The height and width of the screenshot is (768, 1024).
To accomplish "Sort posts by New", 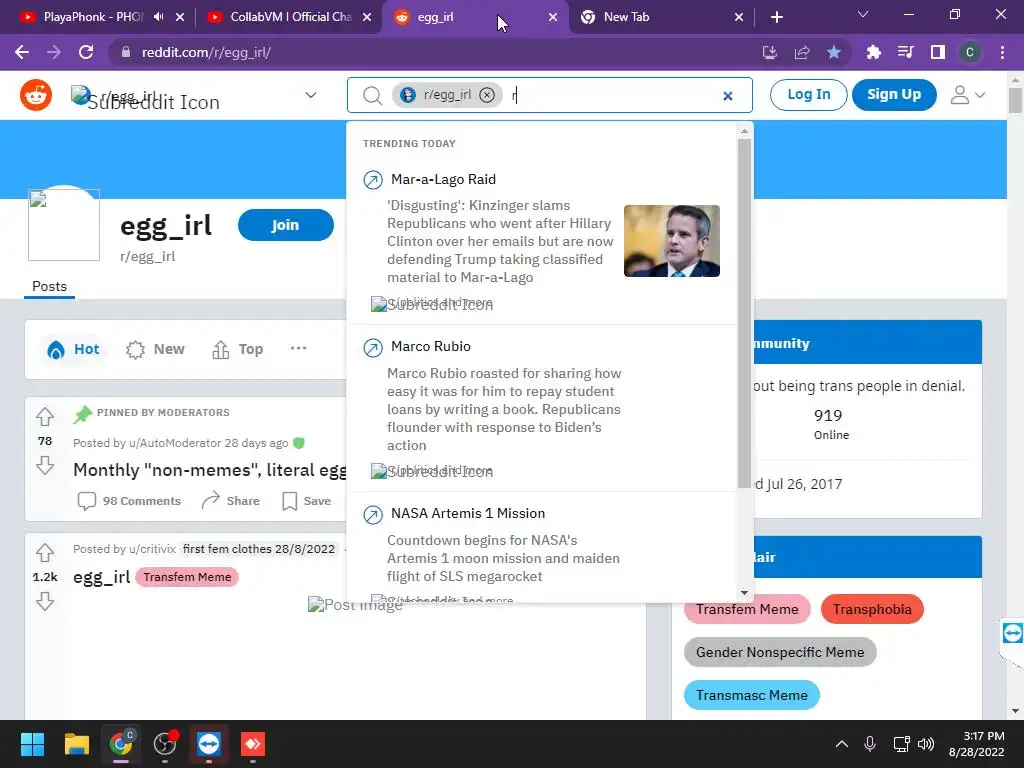I will (155, 349).
